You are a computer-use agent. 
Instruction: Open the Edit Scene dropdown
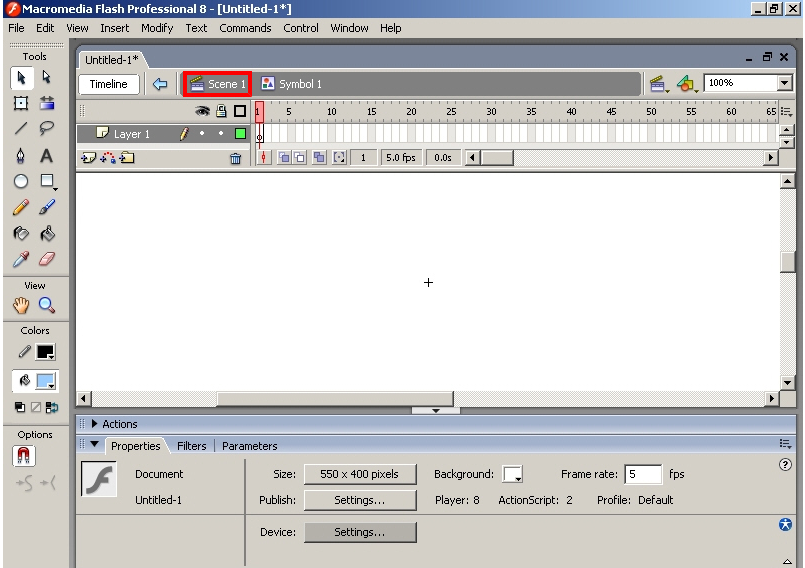(x=659, y=84)
